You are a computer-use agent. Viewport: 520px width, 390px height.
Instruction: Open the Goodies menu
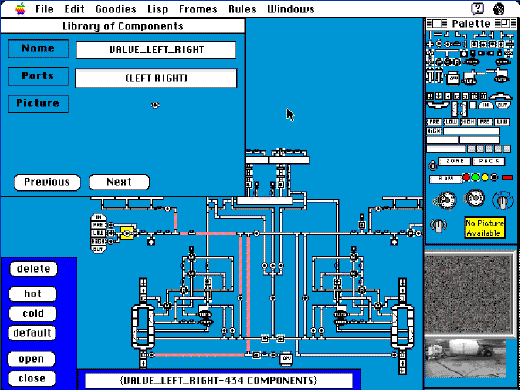coord(116,9)
